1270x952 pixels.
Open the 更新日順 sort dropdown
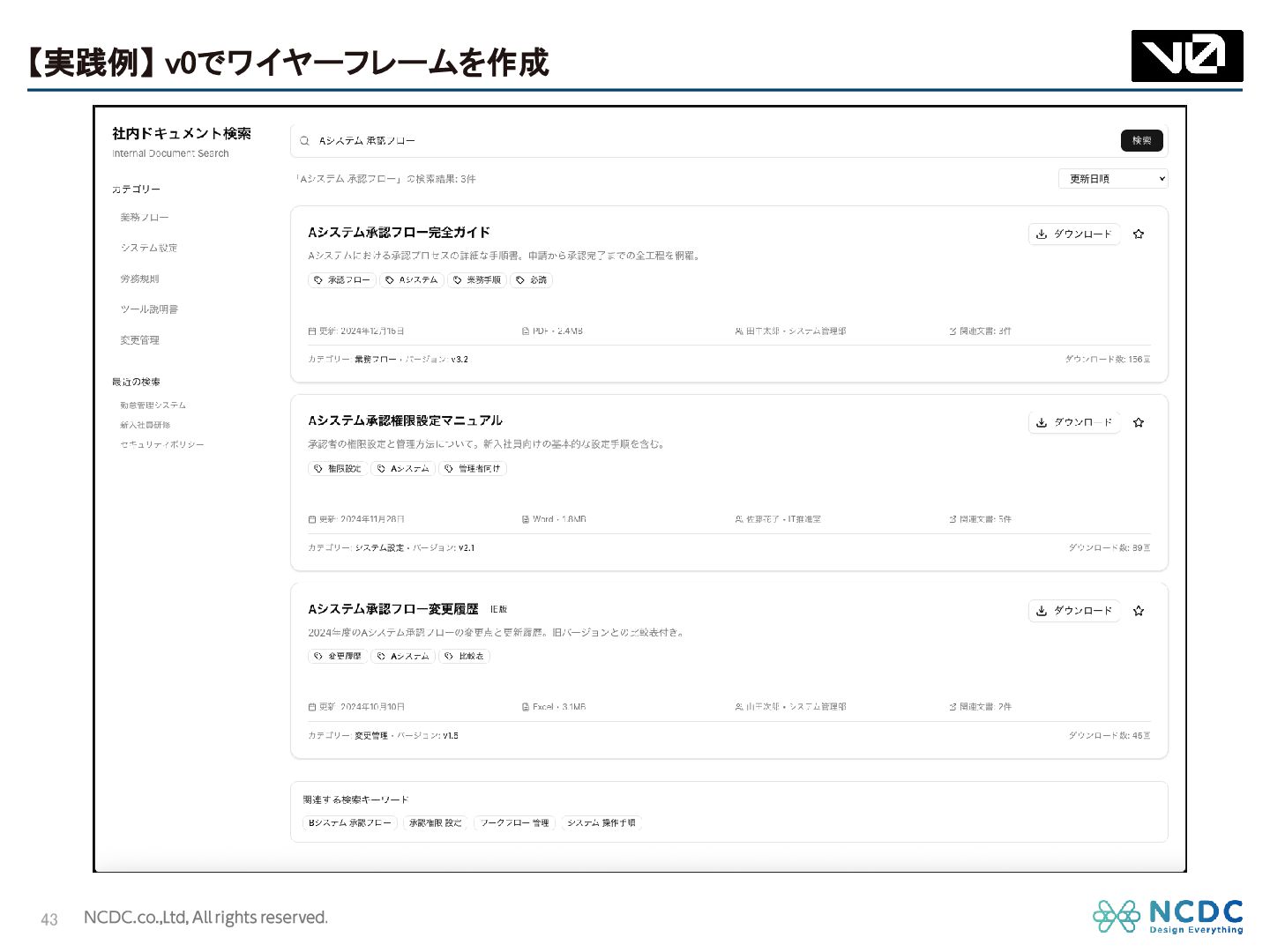1113,179
